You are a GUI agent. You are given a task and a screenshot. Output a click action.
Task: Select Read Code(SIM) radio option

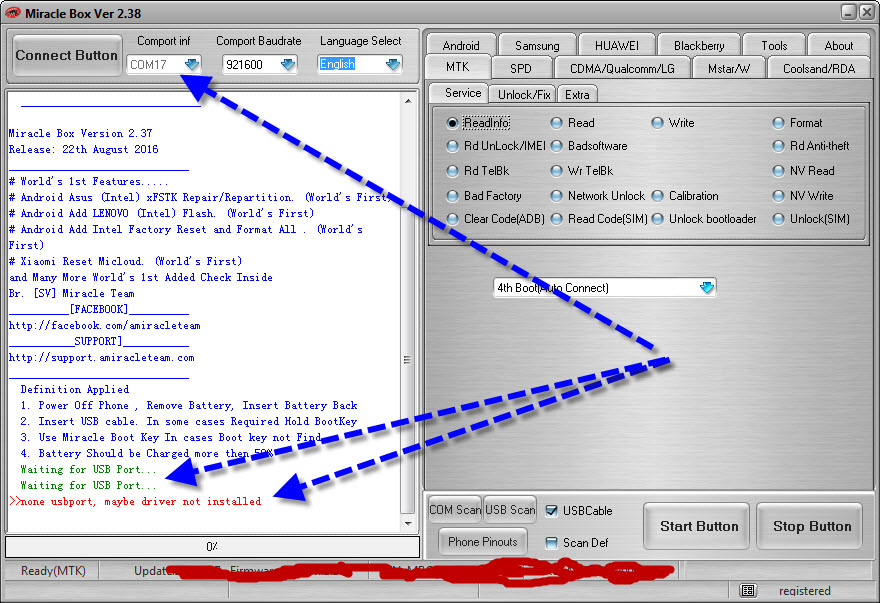(599, 219)
